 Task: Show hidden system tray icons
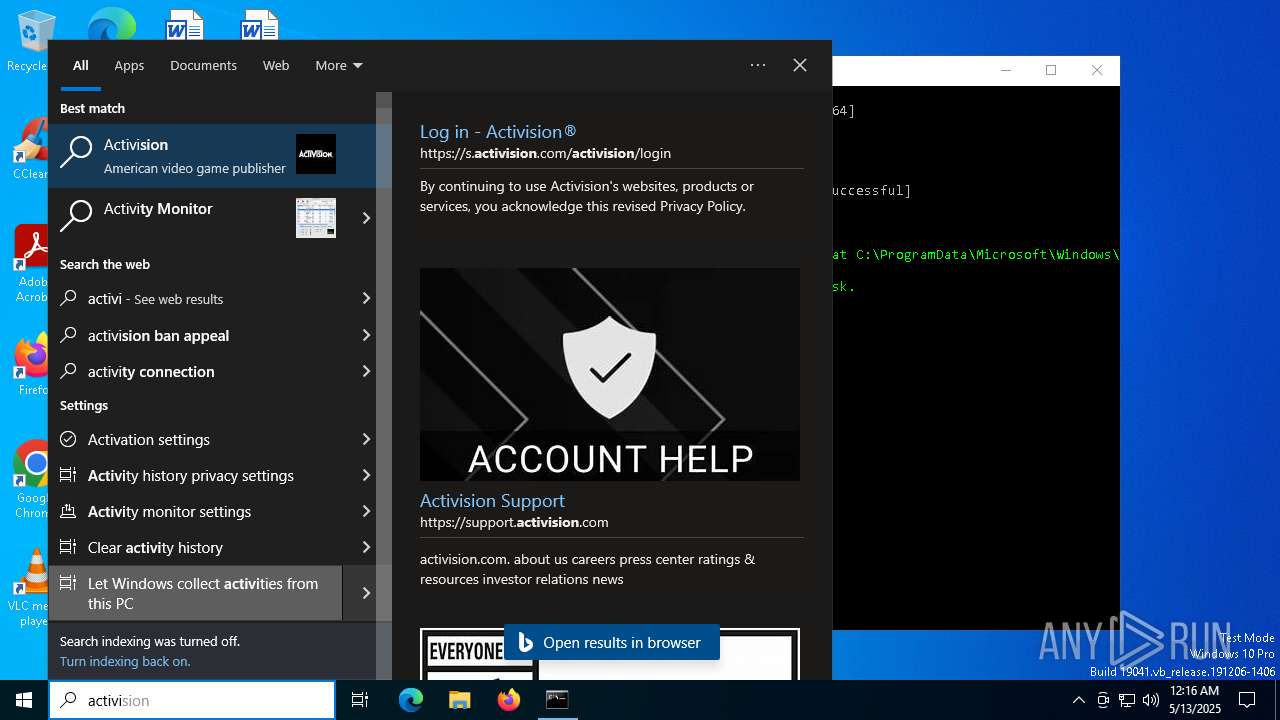[1078, 700]
